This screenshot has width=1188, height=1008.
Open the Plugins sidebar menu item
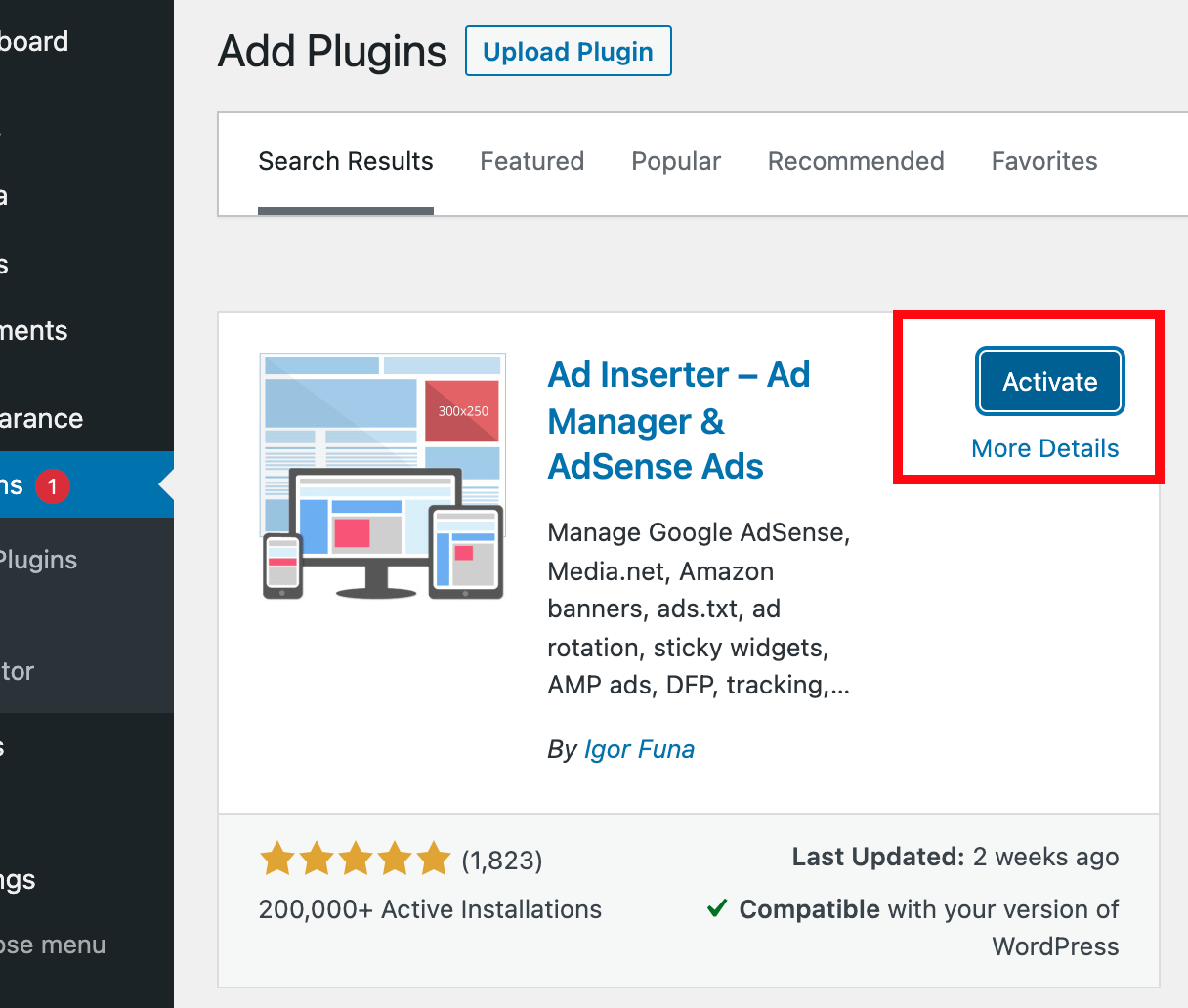point(87,484)
